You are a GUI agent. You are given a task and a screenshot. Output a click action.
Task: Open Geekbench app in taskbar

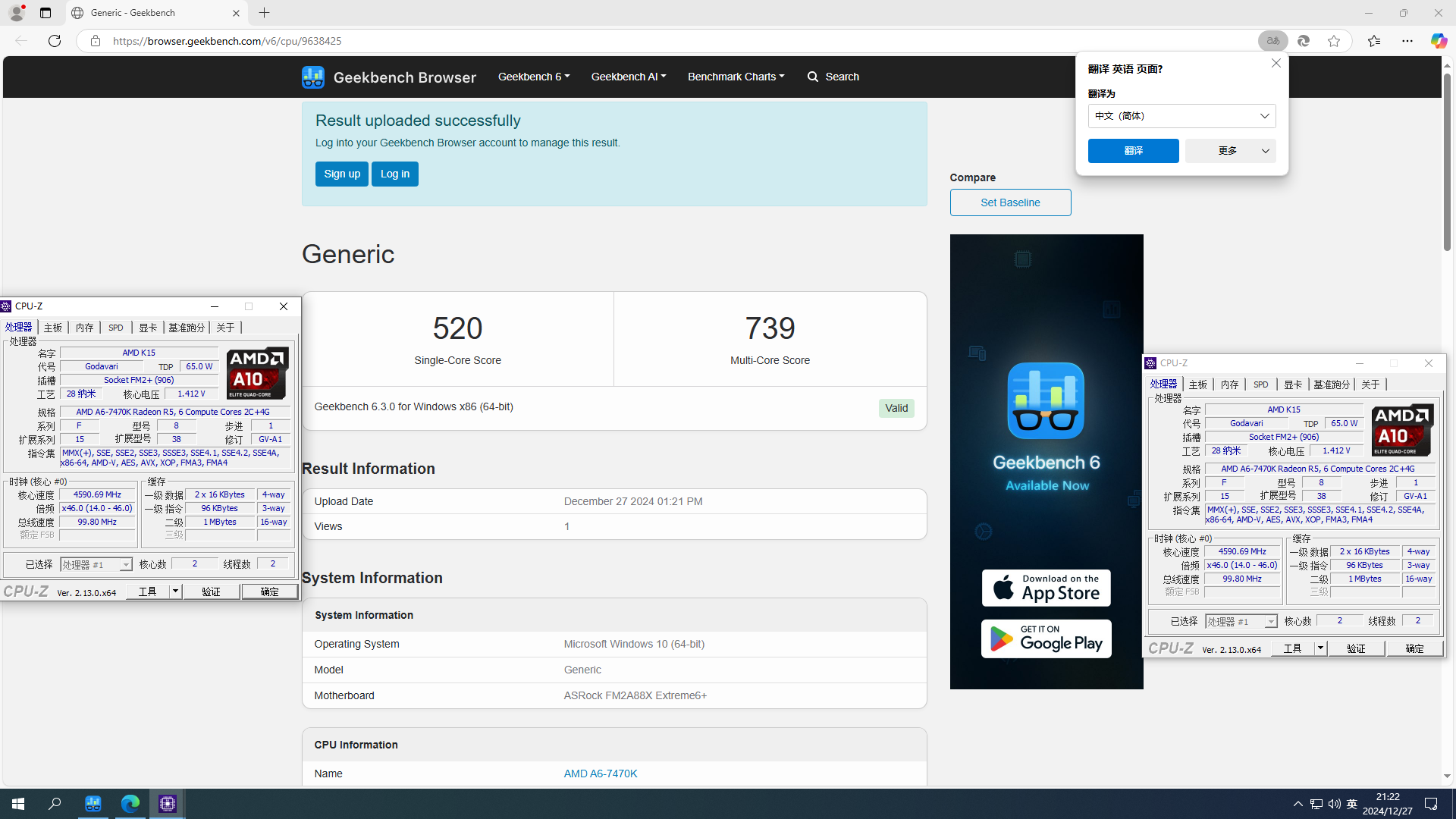tap(93, 804)
